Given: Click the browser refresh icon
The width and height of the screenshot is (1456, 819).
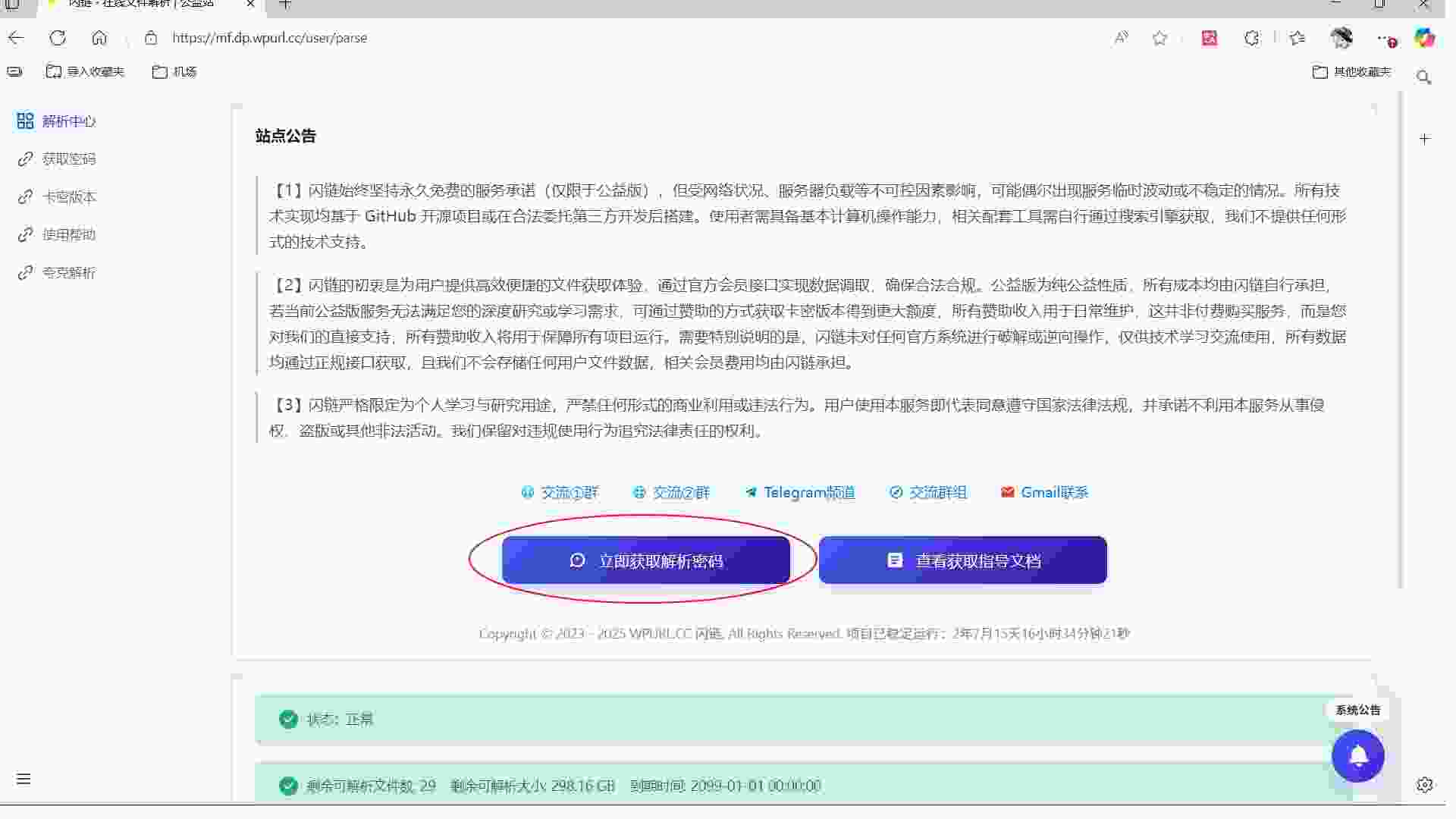Looking at the screenshot, I should (58, 38).
